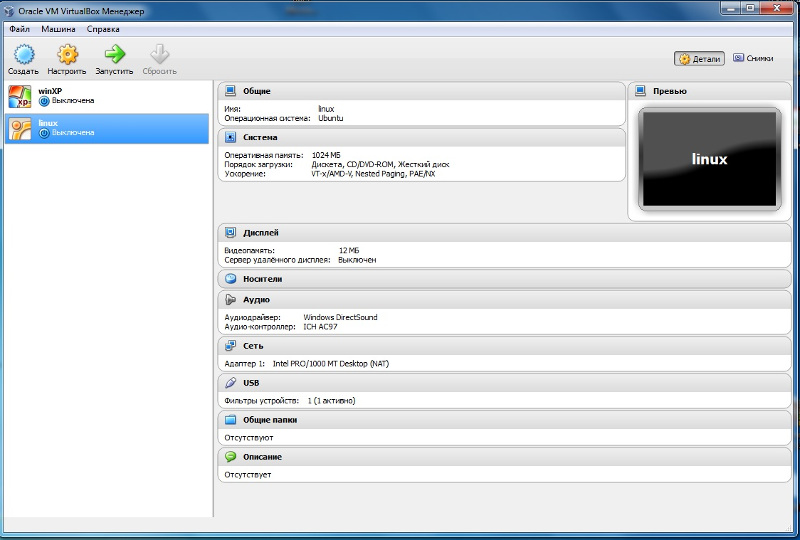Select the winXP virtual machine
Image resolution: width=800 pixels, height=540 pixels.
(107, 96)
